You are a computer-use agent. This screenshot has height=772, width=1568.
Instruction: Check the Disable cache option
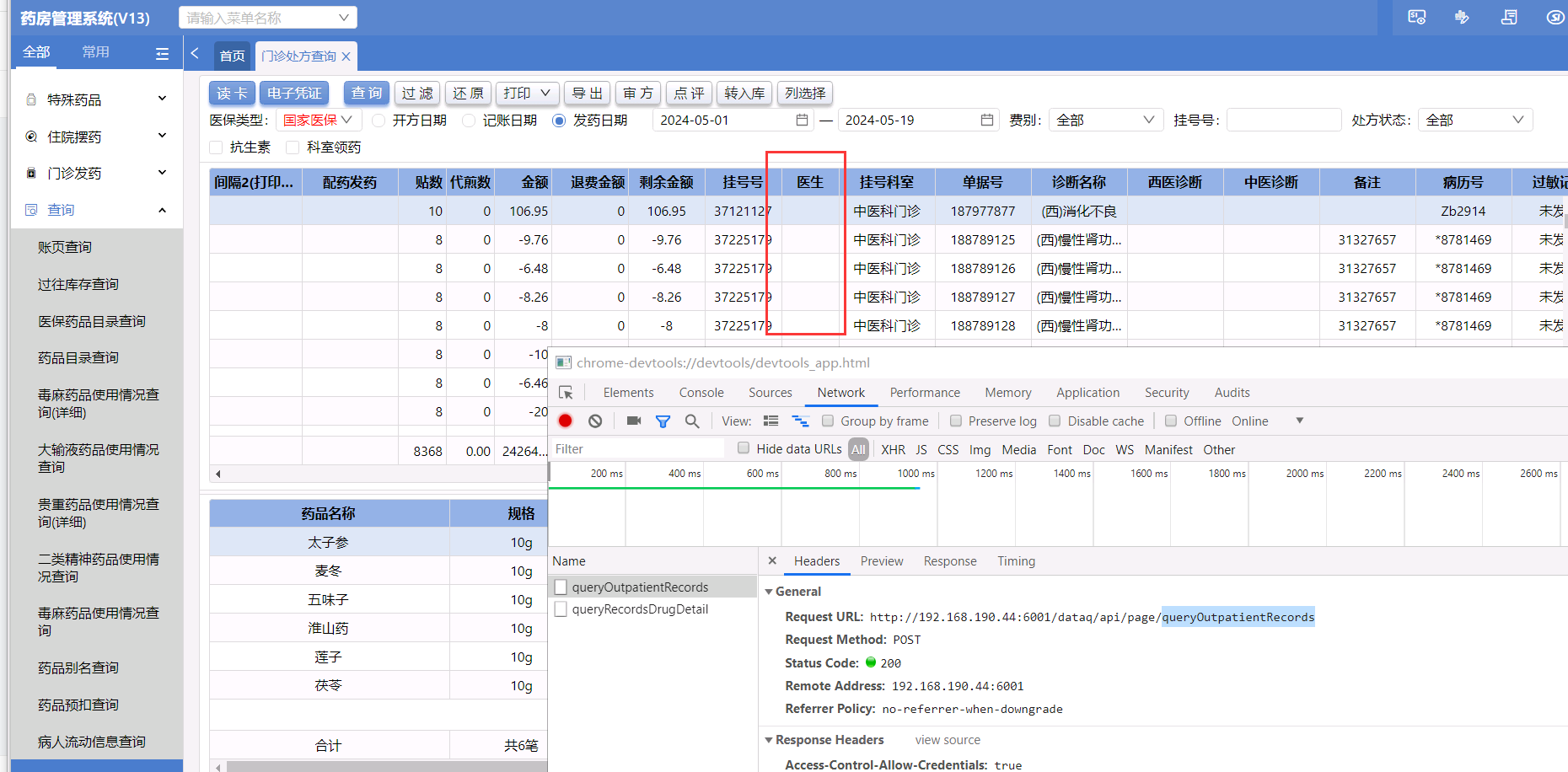[1055, 421]
